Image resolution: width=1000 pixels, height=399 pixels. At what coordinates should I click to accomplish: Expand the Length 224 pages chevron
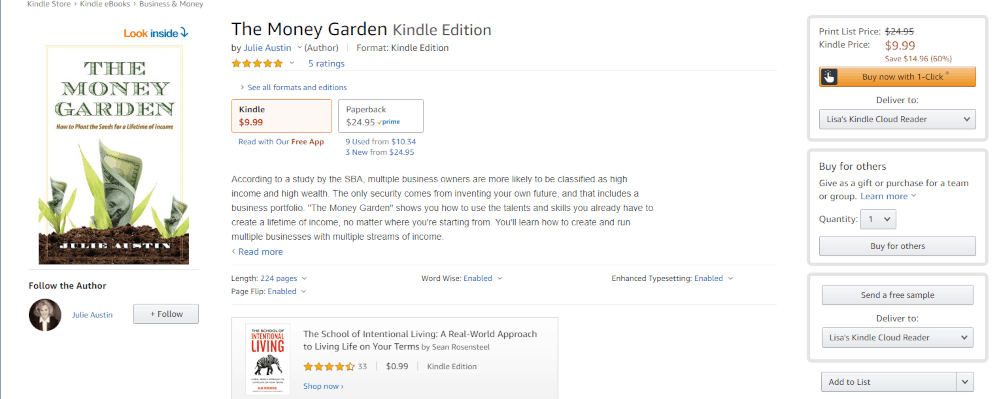(x=304, y=279)
